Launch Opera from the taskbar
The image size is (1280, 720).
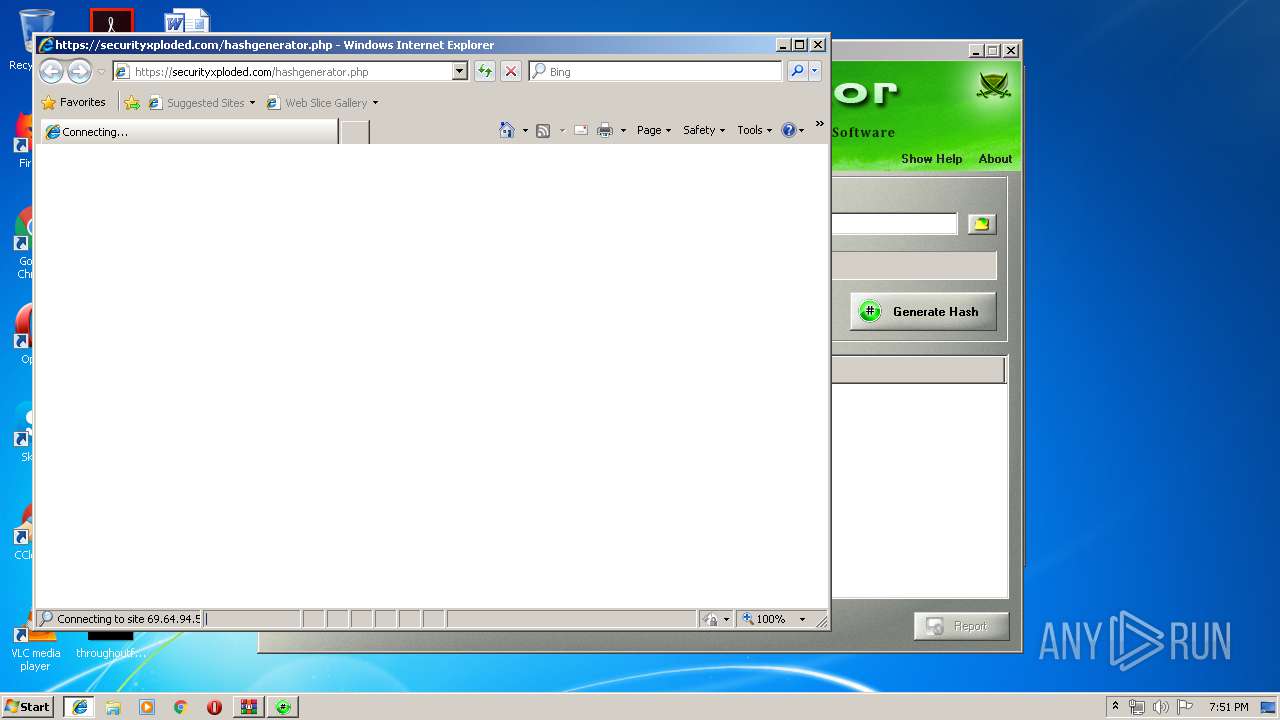click(214, 707)
